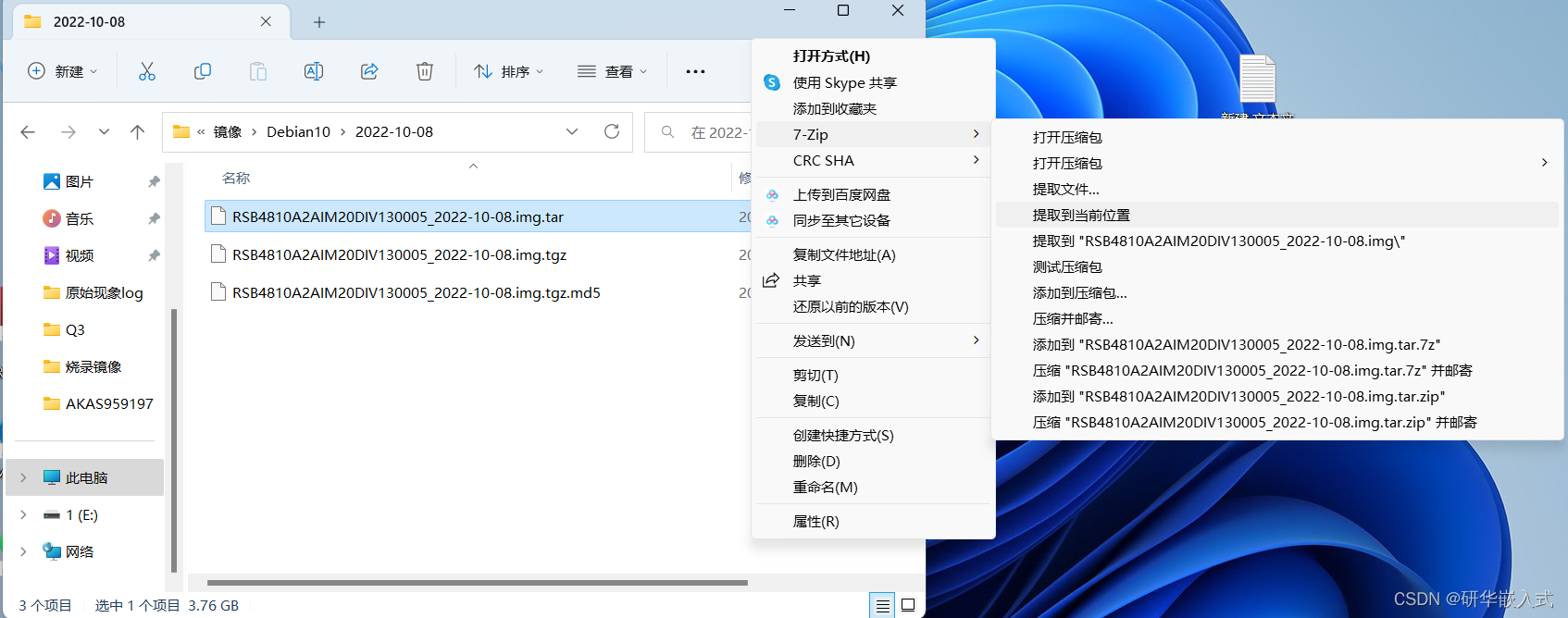Unpin 图片 using its pin icon

click(154, 182)
